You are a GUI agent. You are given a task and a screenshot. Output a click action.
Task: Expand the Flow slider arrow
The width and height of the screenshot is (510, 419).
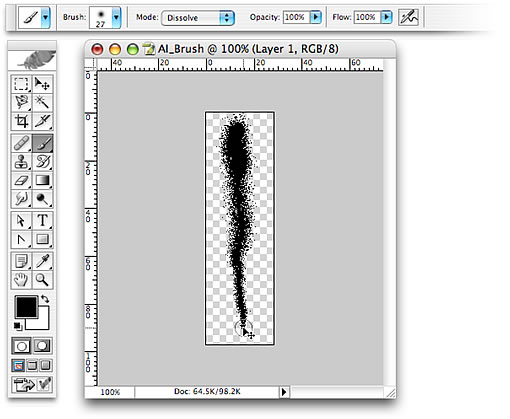coord(386,17)
